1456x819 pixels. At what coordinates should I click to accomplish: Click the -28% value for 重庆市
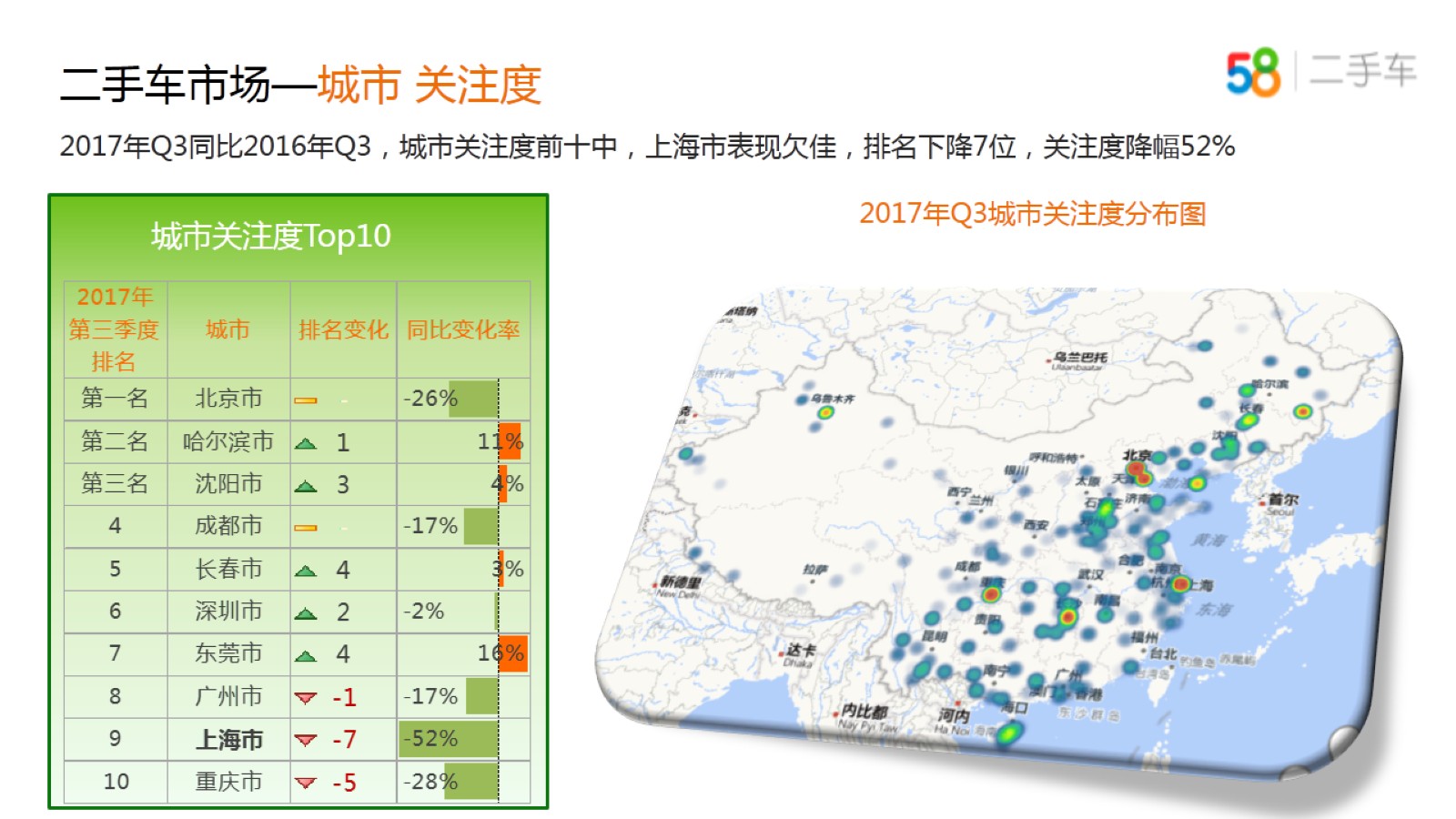point(430,782)
